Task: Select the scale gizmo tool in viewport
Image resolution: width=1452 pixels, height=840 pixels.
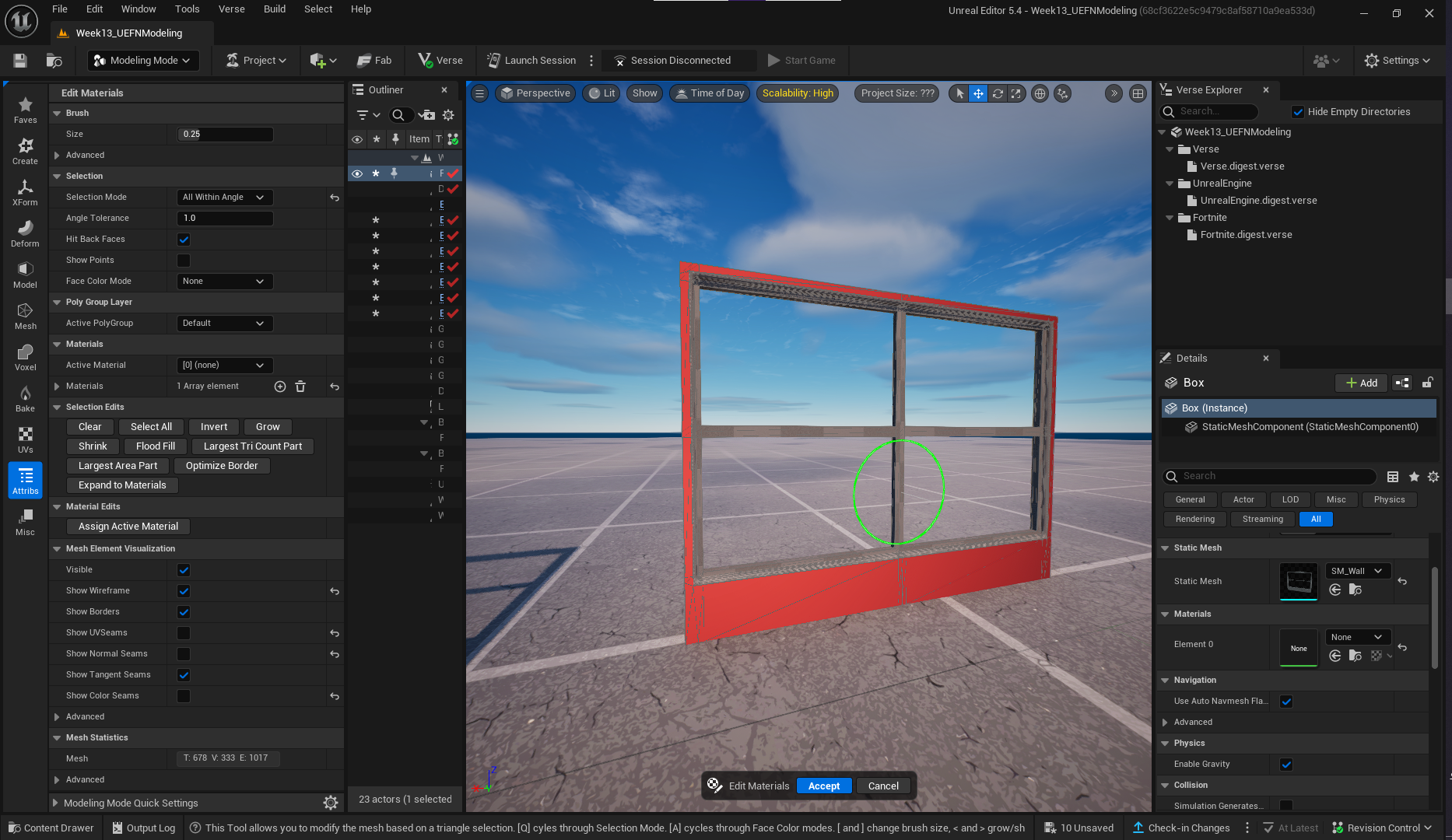Action: point(1016,93)
